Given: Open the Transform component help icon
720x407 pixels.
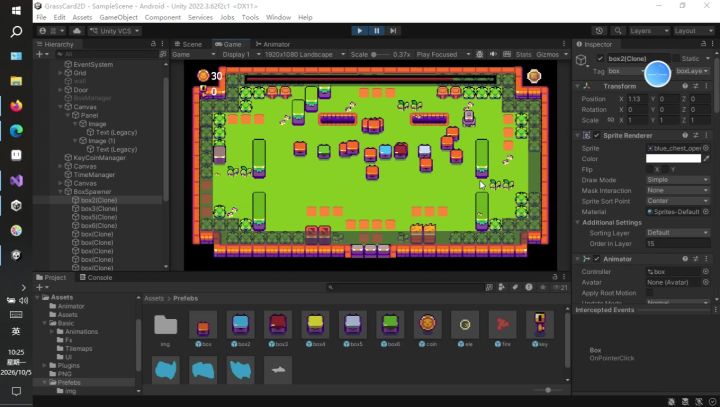Looking at the screenshot, I should [x=685, y=86].
